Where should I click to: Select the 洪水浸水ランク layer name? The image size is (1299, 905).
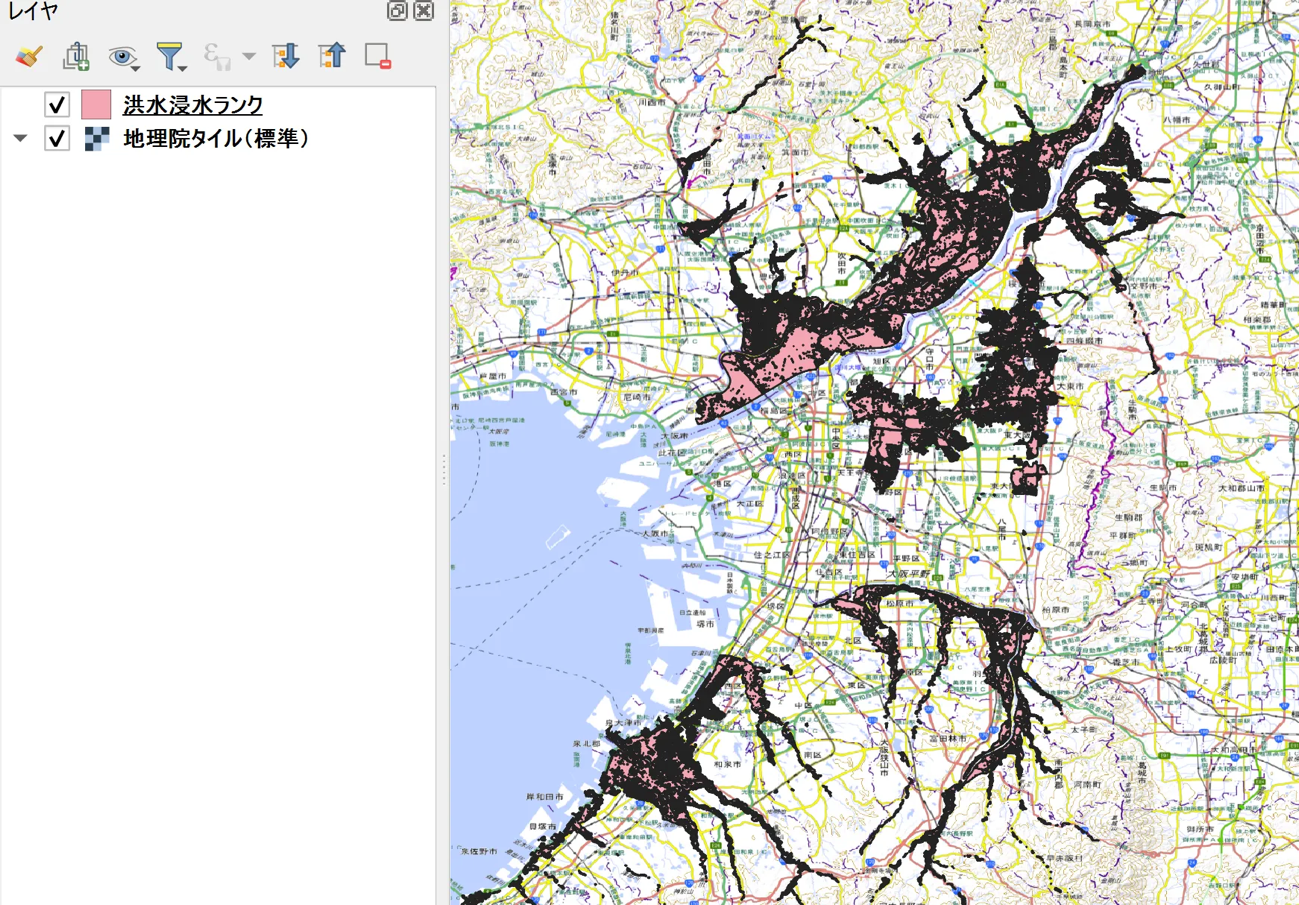tap(193, 105)
